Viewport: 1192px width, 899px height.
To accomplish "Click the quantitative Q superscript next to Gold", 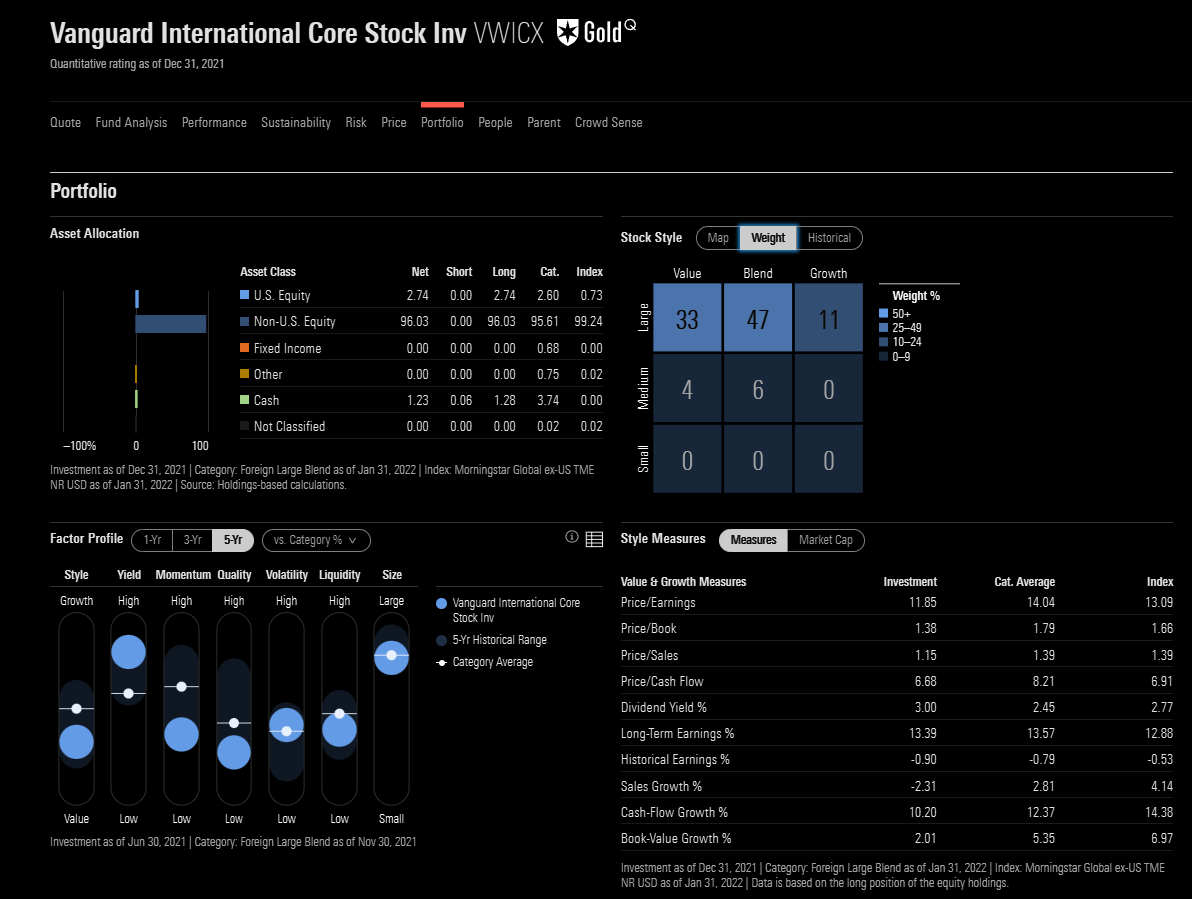I will click(630, 26).
